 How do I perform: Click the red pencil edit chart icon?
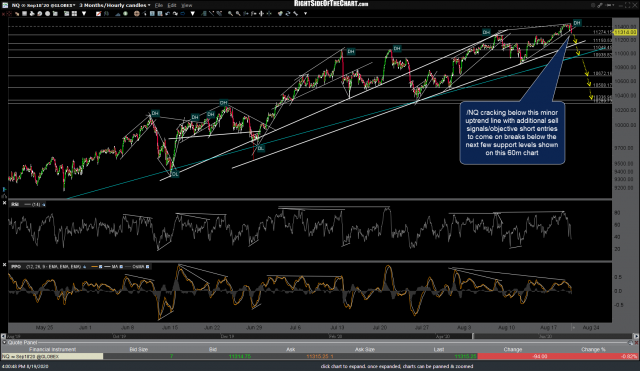pyautogui.click(x=98, y=14)
